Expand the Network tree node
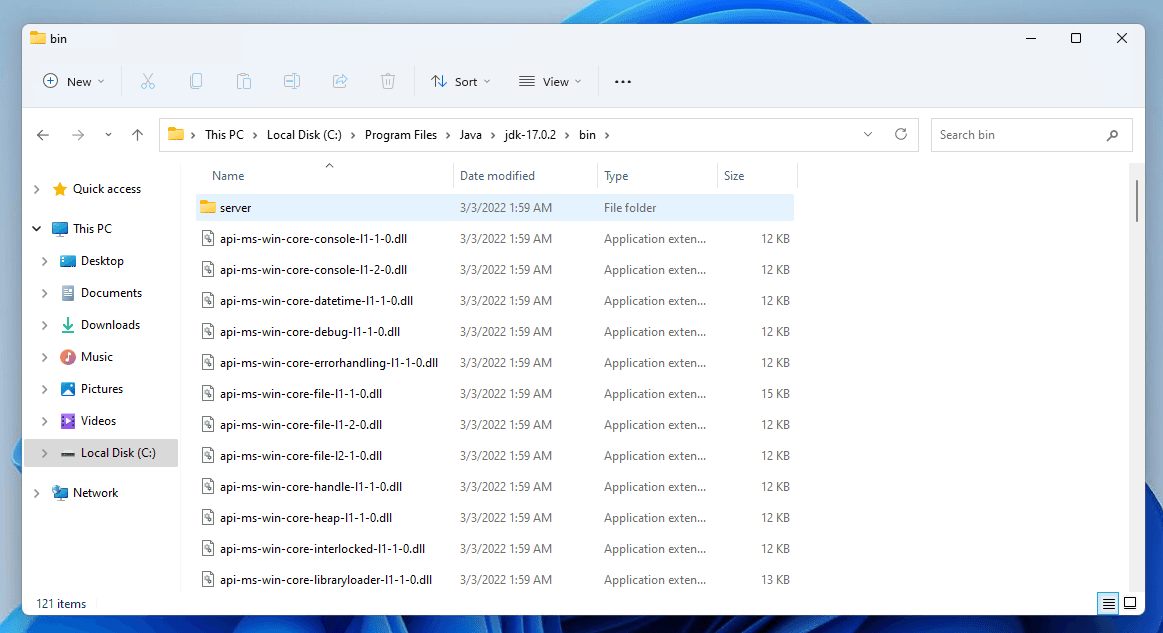The image size is (1163, 633). [36, 493]
